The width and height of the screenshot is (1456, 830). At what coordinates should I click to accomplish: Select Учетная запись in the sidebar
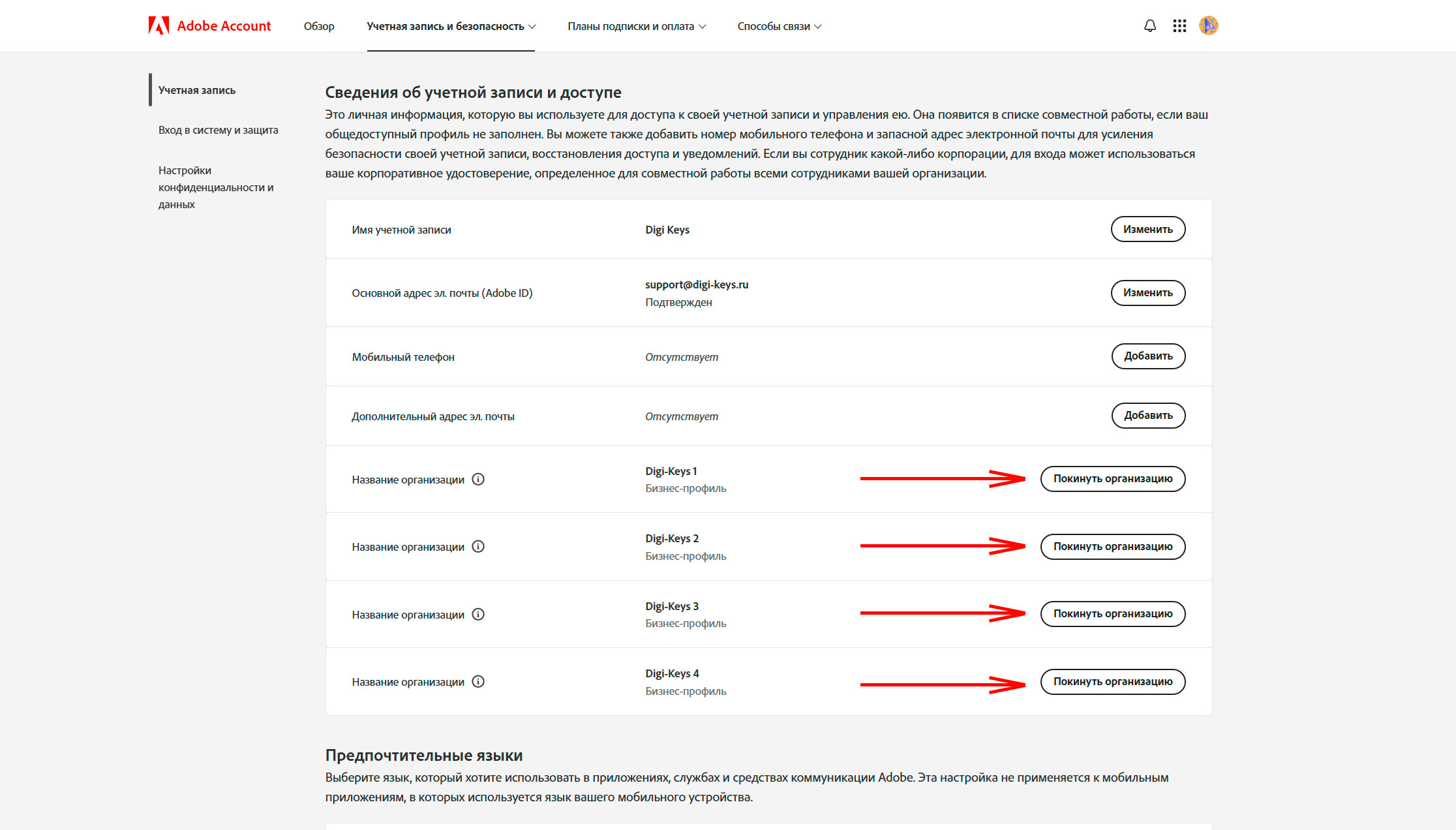click(x=196, y=90)
